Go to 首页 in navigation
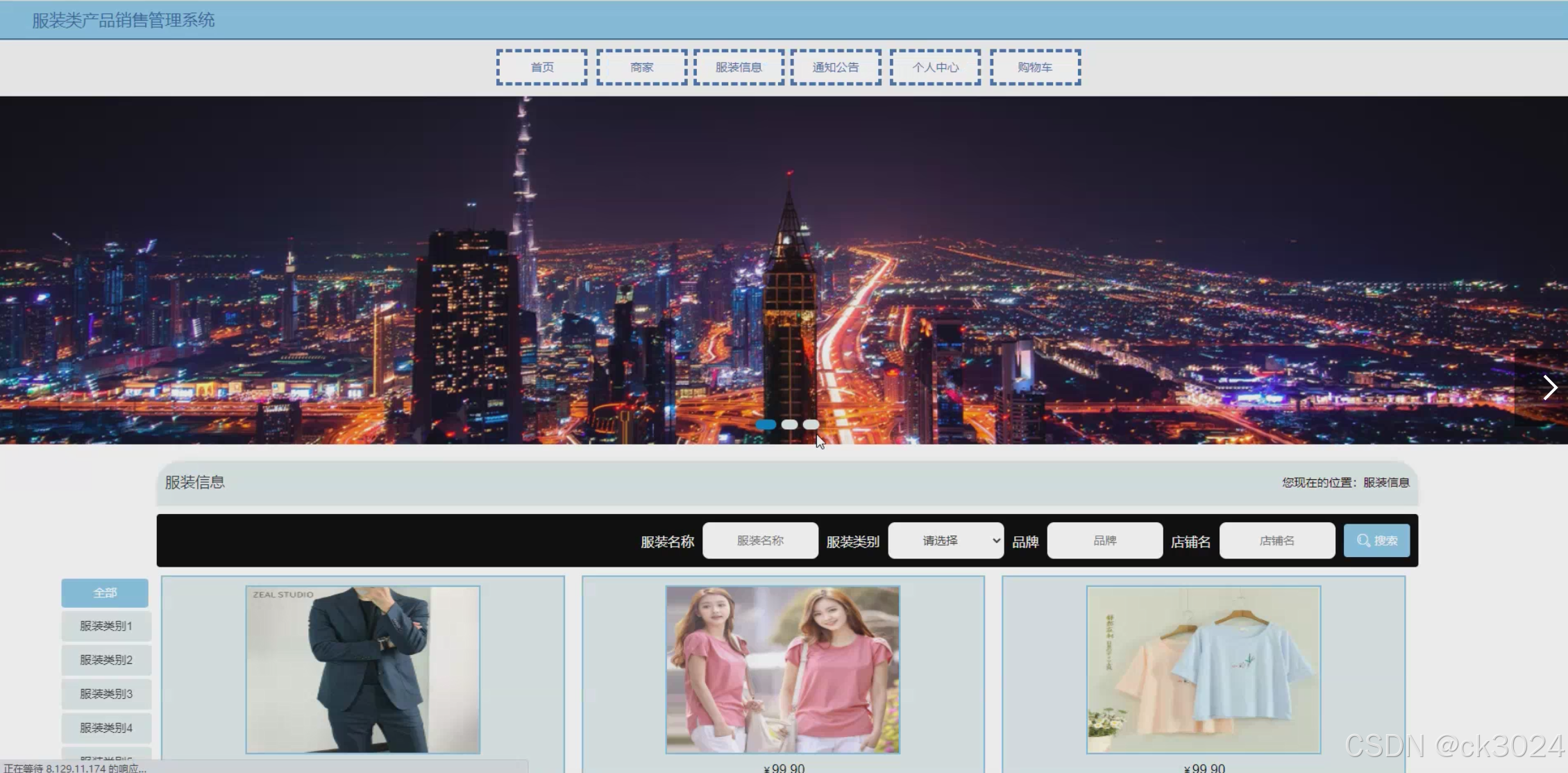Screen dimensions: 1568x773 click(x=541, y=67)
